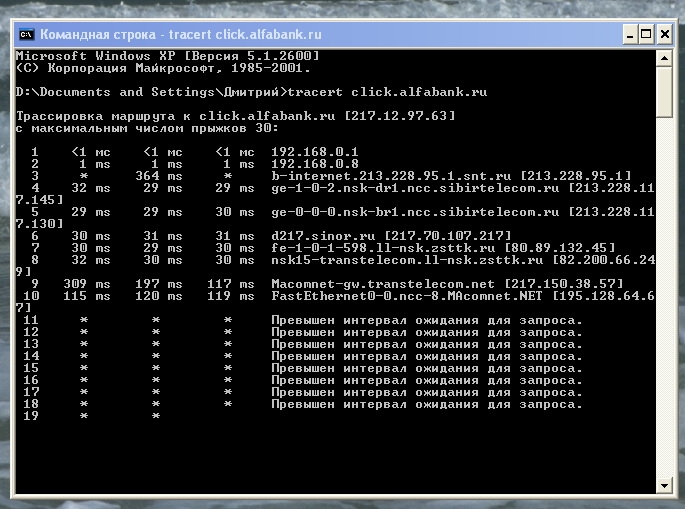The width and height of the screenshot is (685, 509).
Task: Click the wrapped line '7.145]'
Action: click(x=40, y=200)
